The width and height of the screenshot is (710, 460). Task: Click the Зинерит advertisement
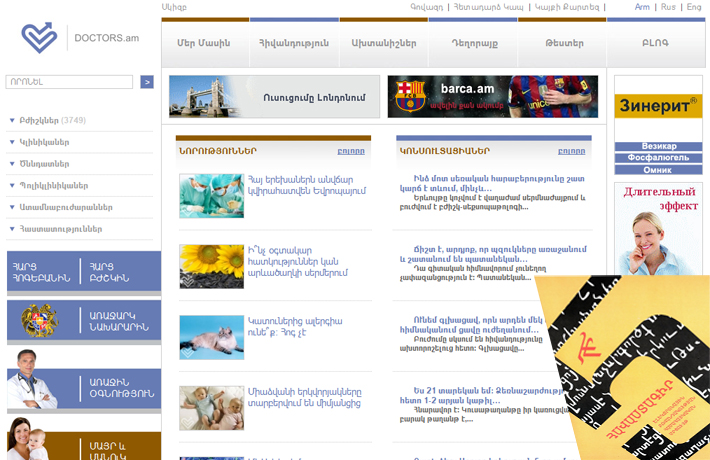[x=658, y=105]
